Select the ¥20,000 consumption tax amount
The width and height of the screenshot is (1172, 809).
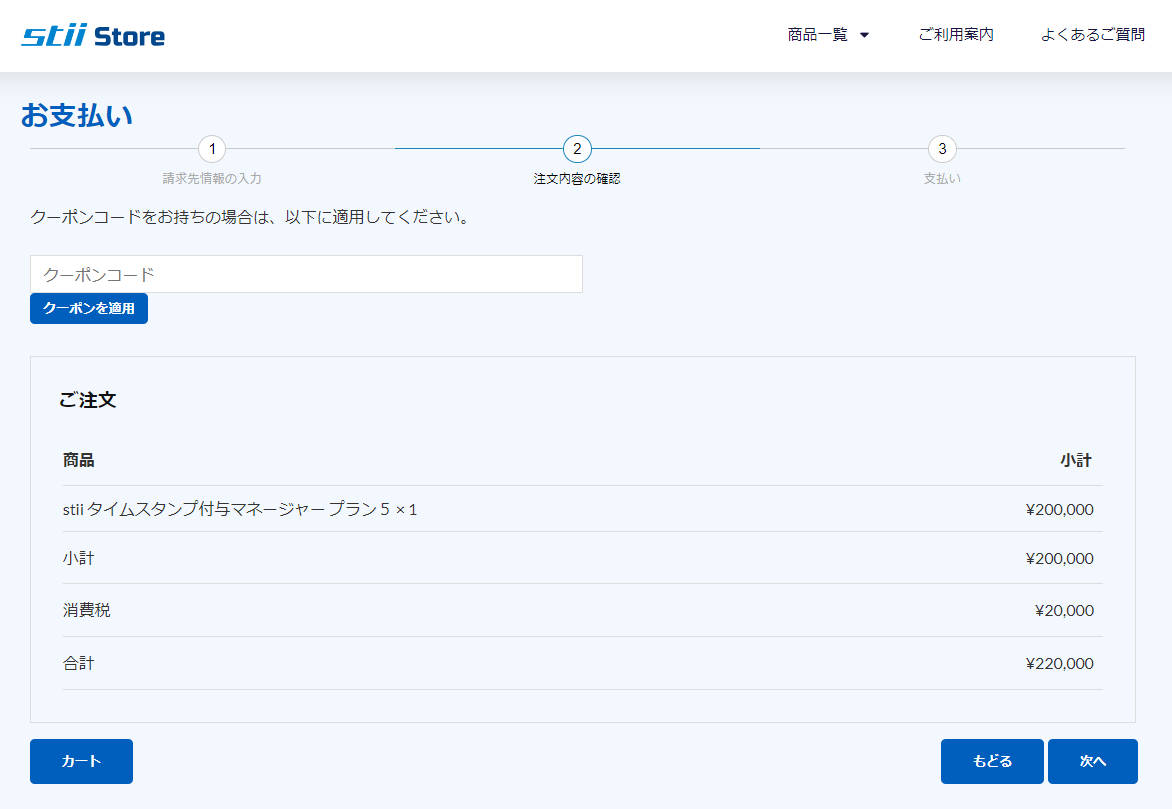point(1064,611)
